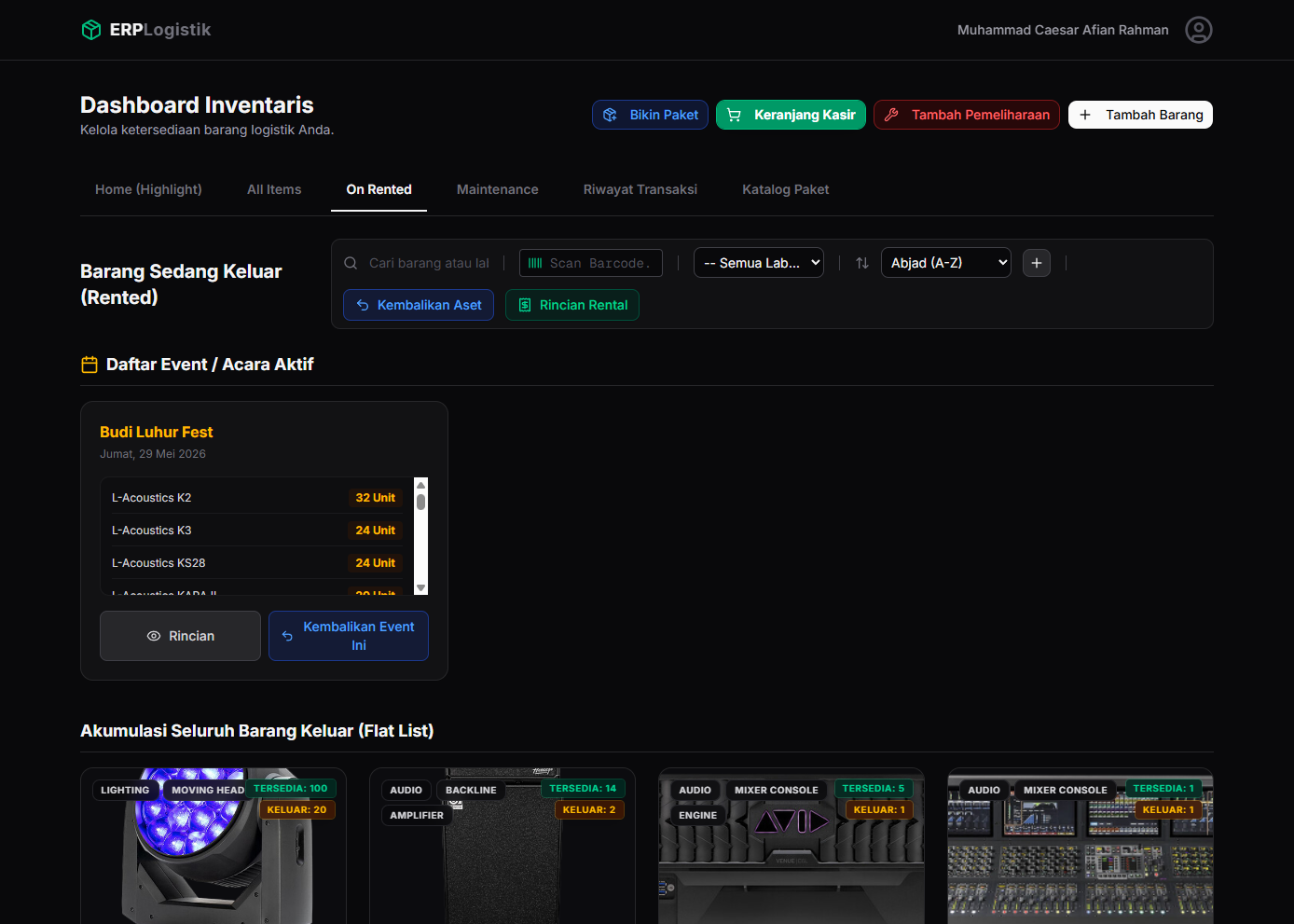Click the Cari barang search field
This screenshot has width=1294, height=924.
tap(429, 263)
